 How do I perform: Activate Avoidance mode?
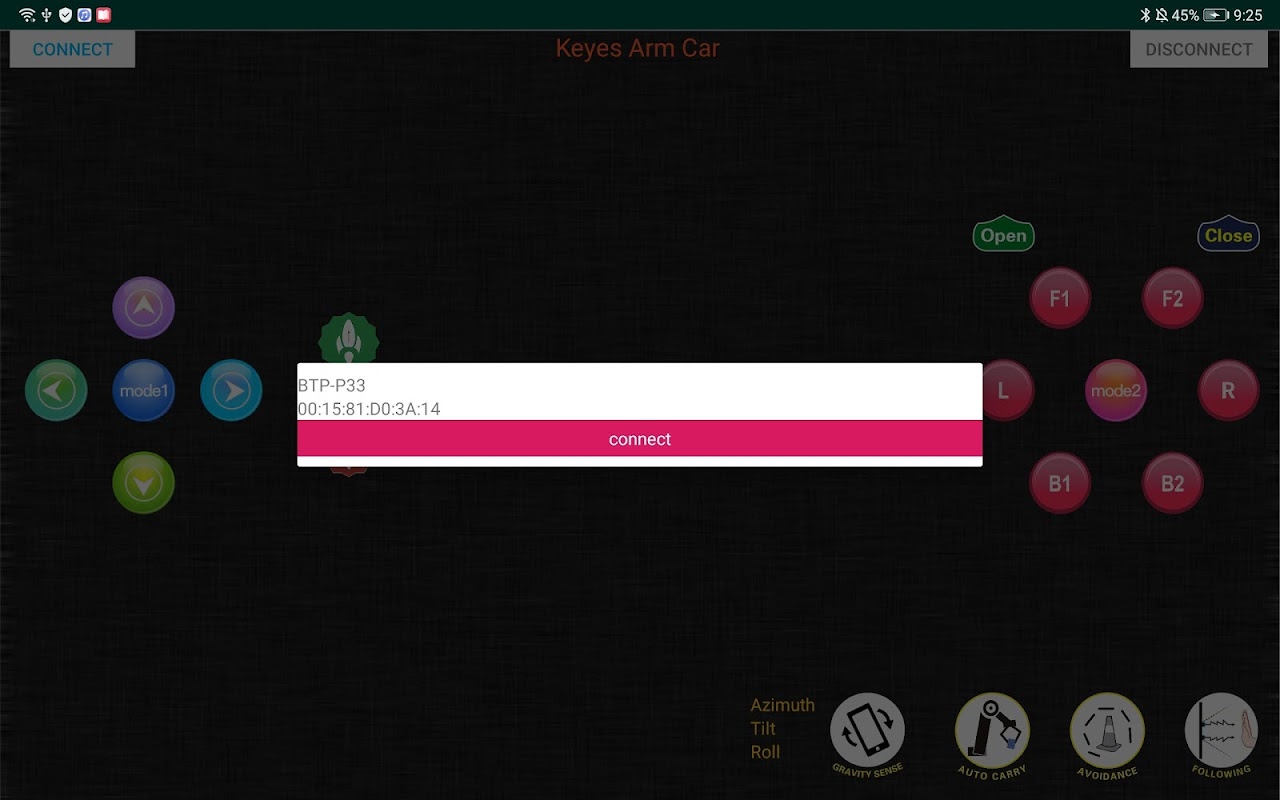1107,736
